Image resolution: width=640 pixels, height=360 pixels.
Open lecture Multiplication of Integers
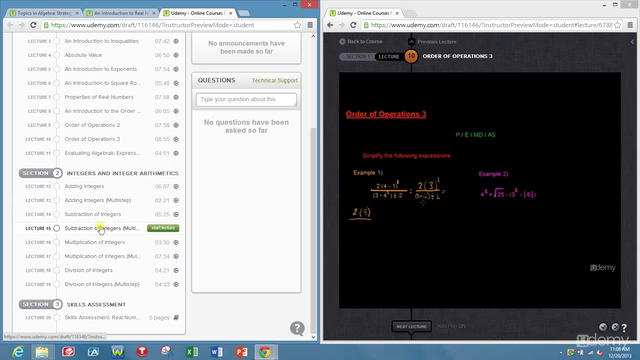click(95, 242)
